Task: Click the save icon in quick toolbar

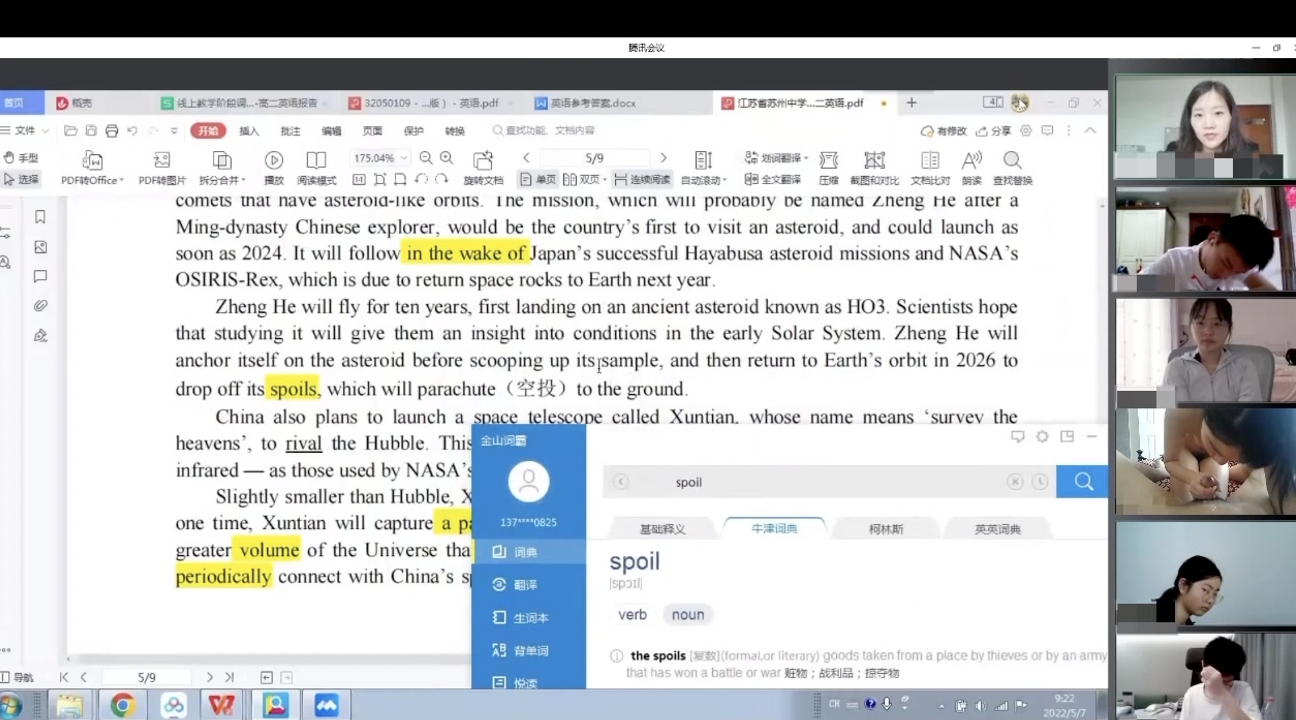Action: coord(91,131)
